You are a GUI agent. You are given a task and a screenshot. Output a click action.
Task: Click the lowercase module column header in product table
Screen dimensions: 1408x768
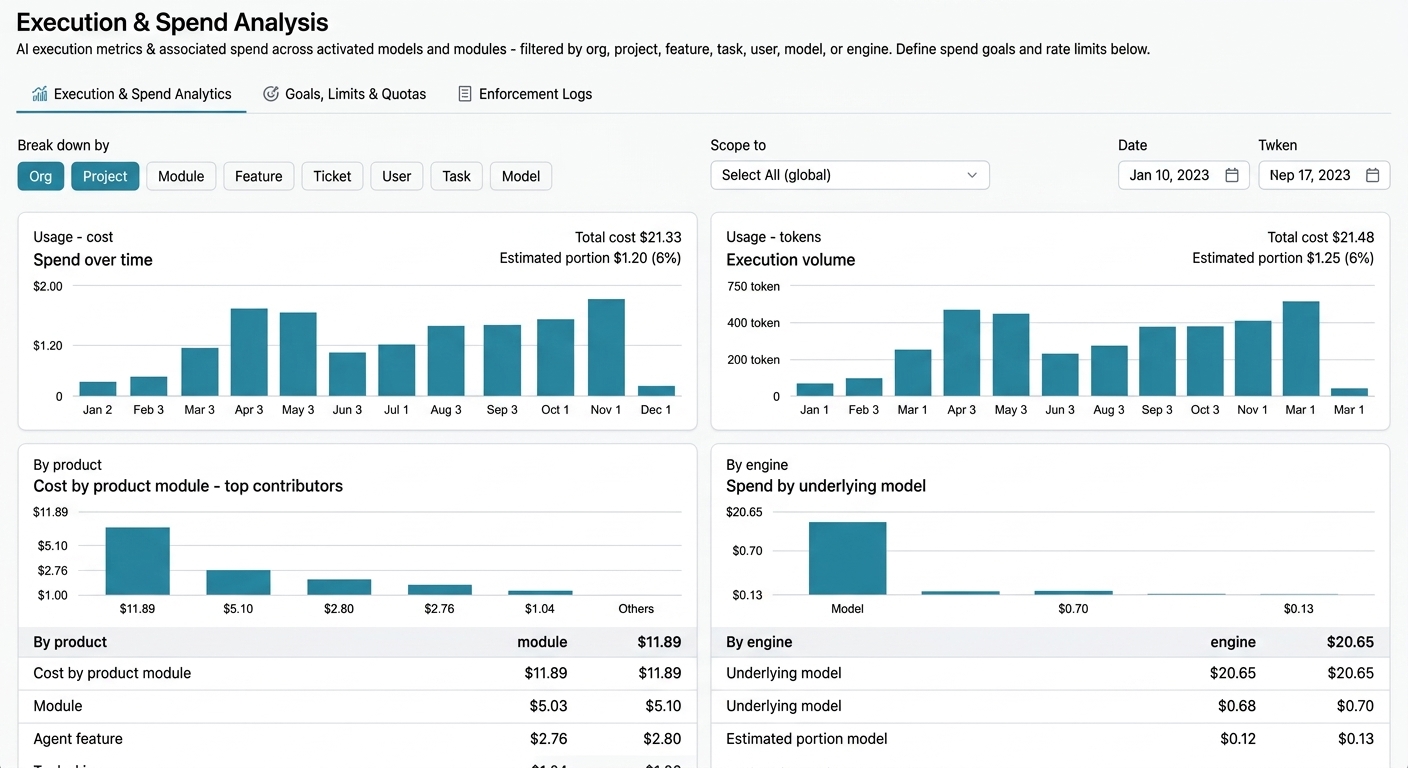point(542,642)
